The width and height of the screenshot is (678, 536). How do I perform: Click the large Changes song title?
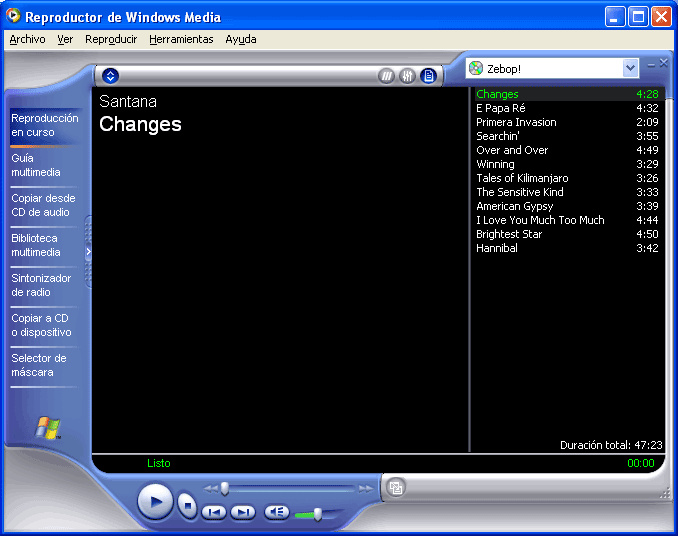point(141,125)
